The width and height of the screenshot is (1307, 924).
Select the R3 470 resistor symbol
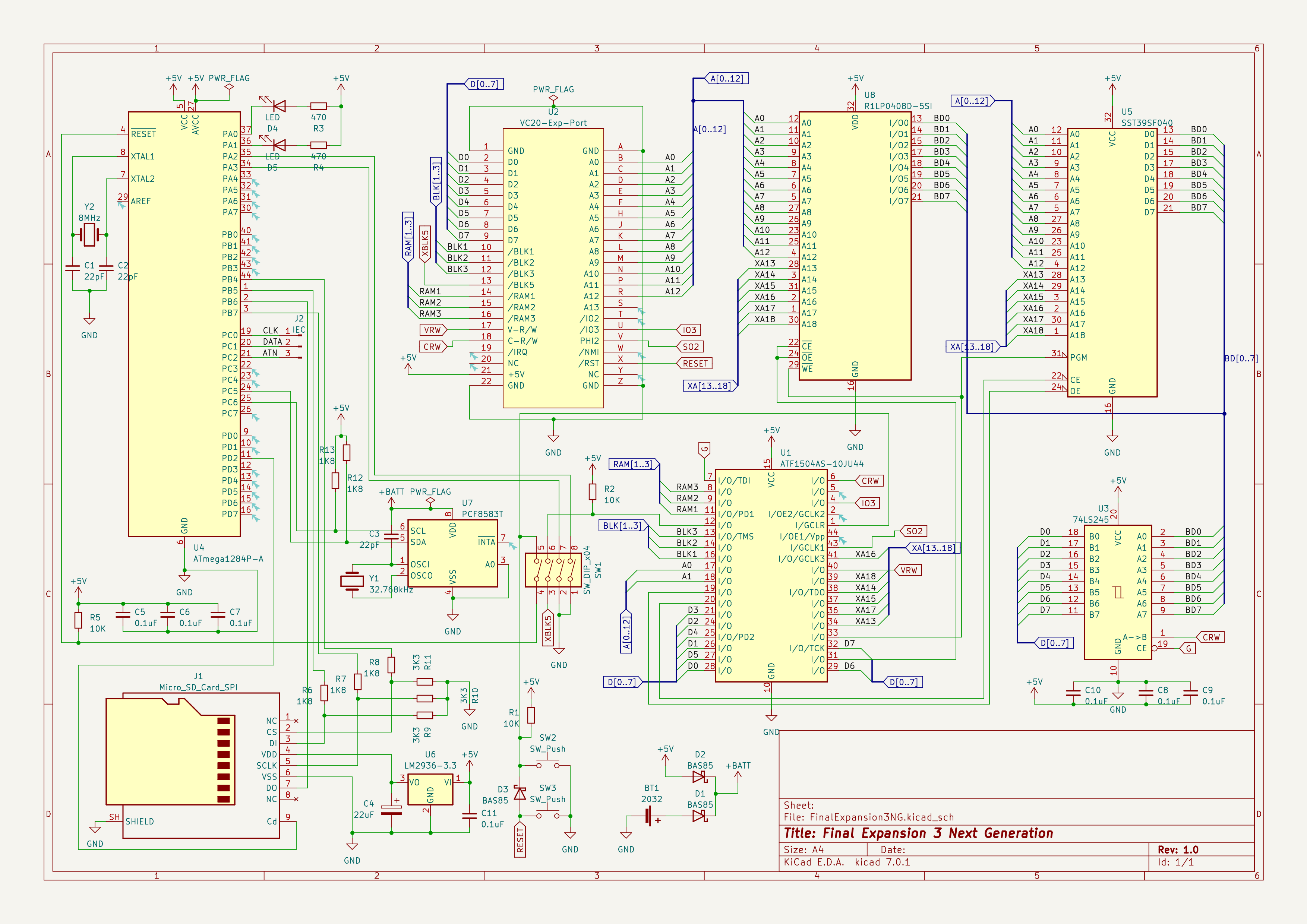coord(318,106)
